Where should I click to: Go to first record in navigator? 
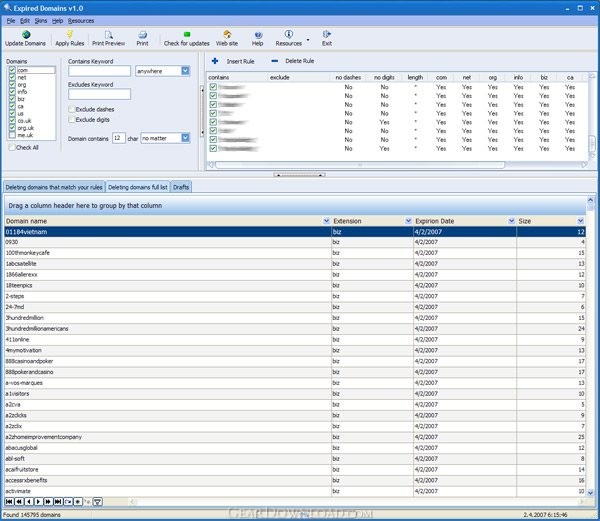coord(9,501)
